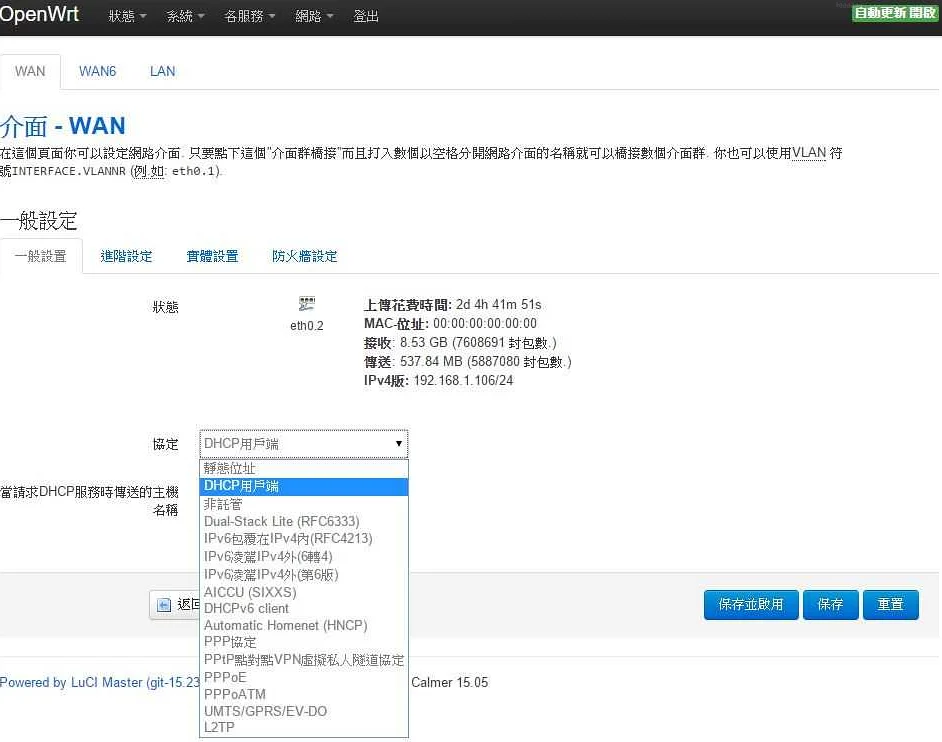
Task: Switch to the WAN6 tab
Action: click(97, 71)
